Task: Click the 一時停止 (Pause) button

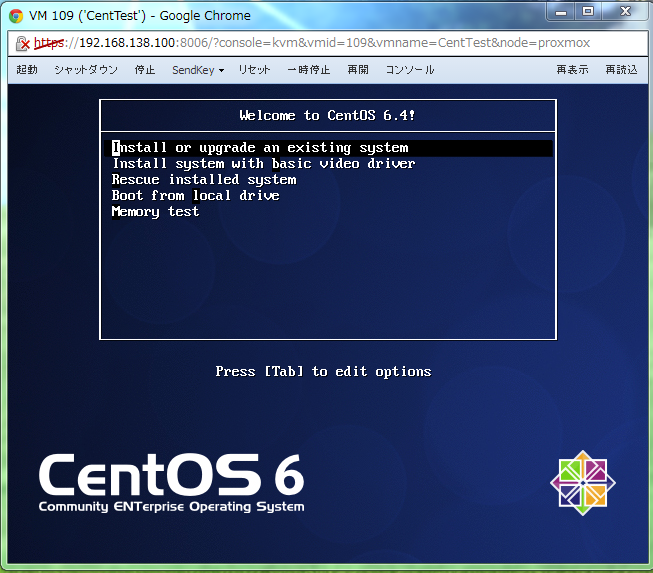Action: [309, 70]
